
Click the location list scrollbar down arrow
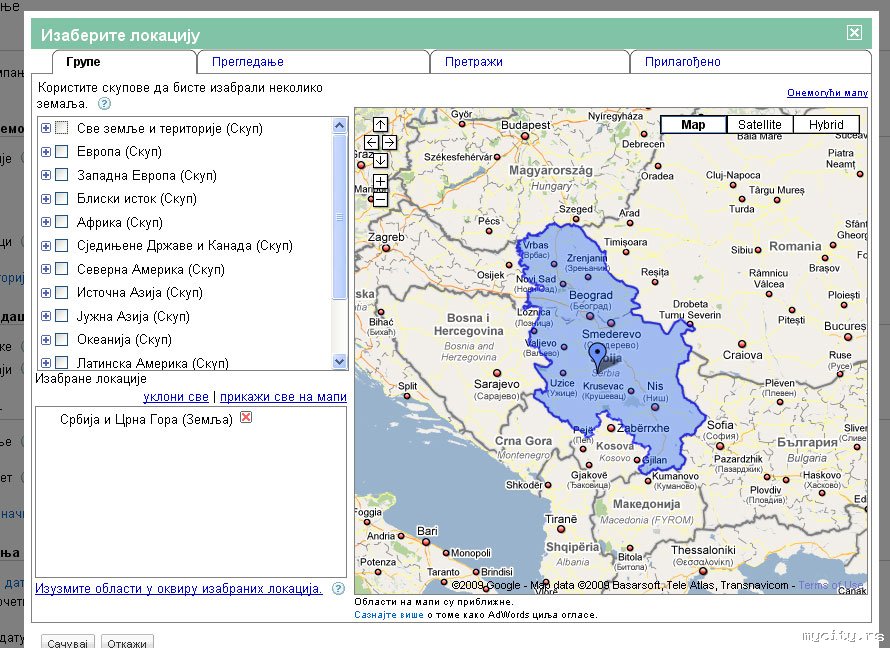click(339, 362)
